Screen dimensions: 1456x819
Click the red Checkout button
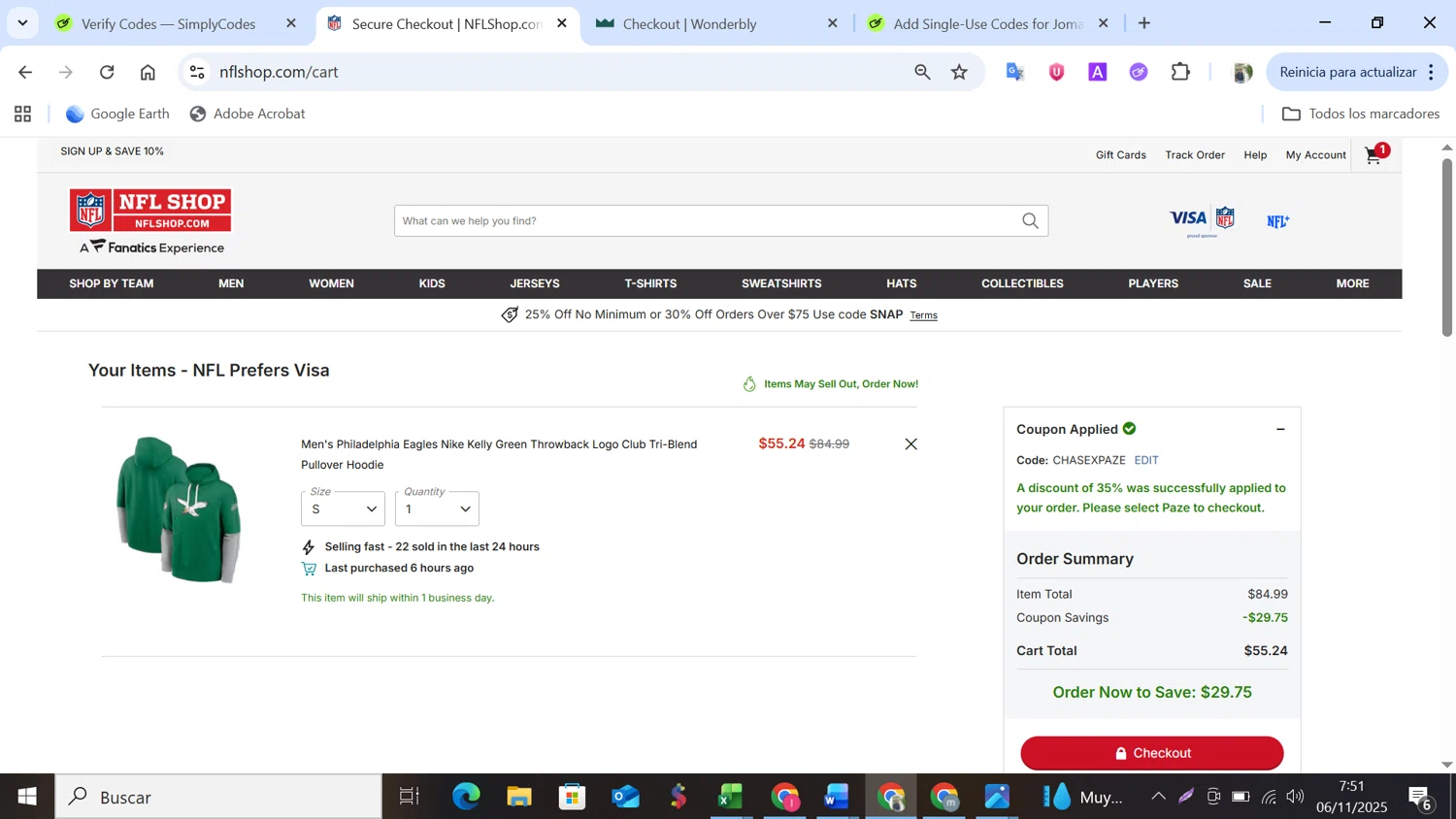1151,753
